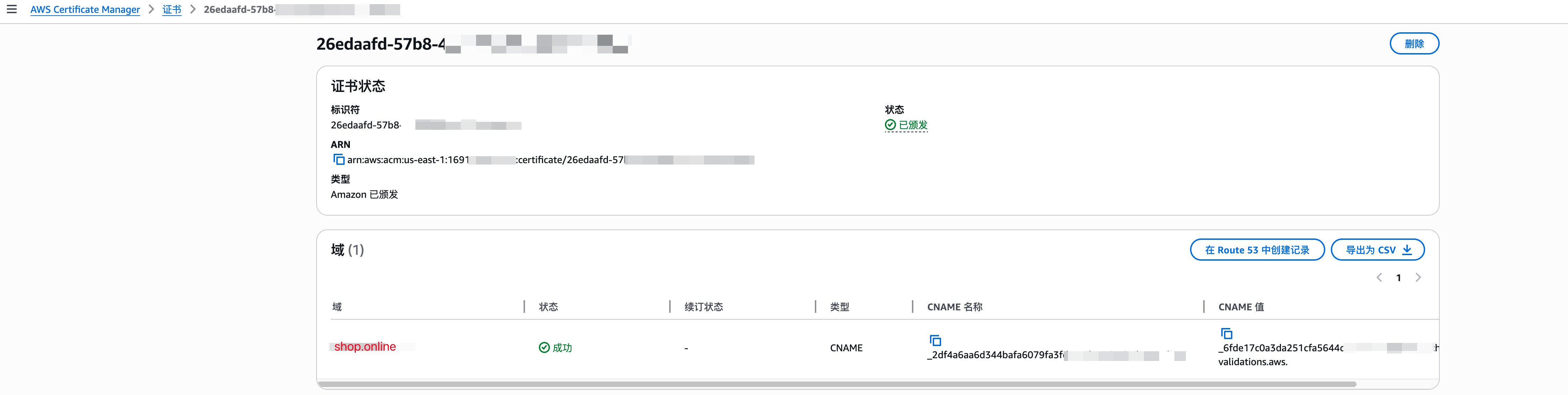Click the shop.online domain entry
This screenshot has width=1568, height=395.
click(365, 346)
